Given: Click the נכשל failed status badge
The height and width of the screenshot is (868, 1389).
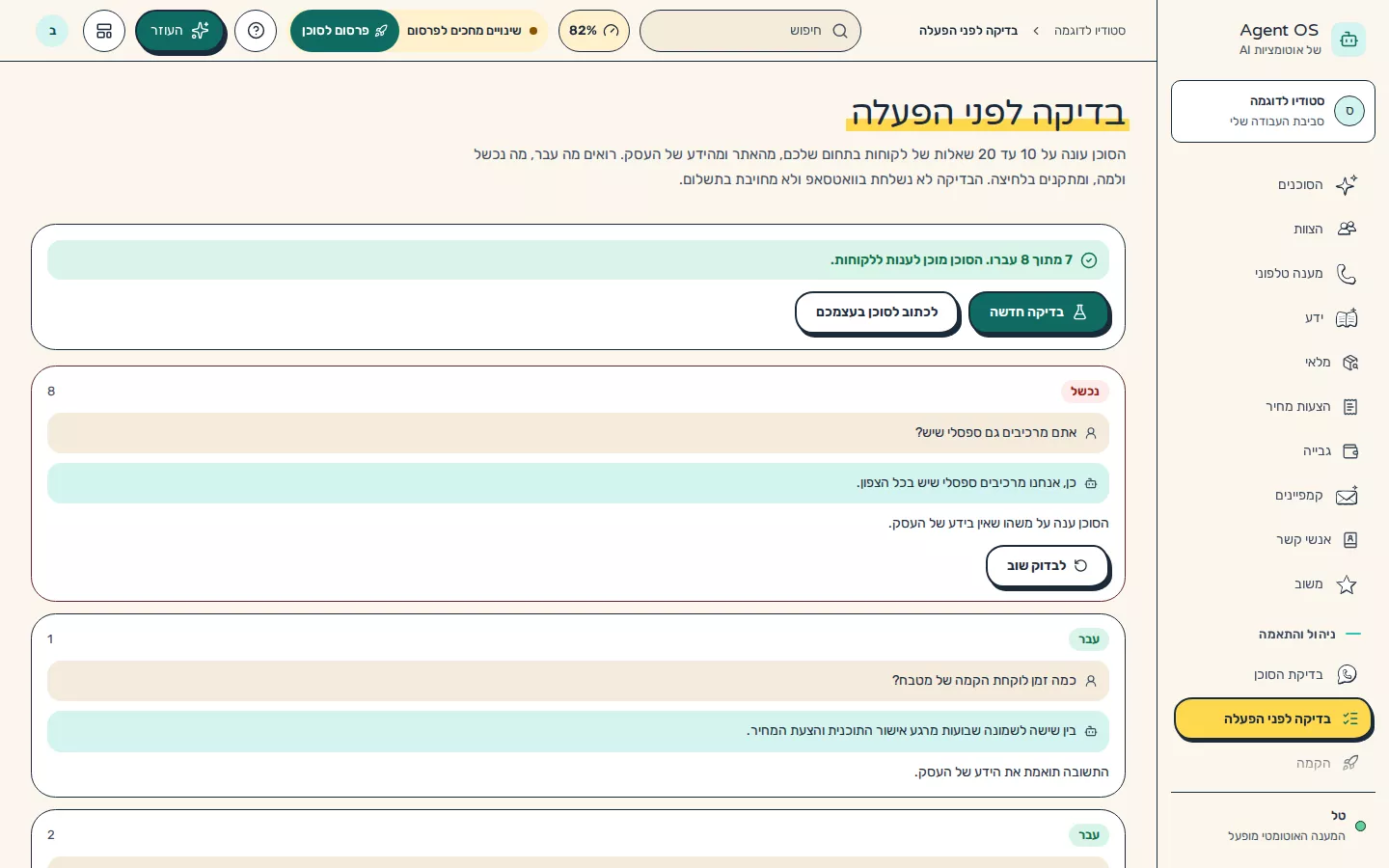Looking at the screenshot, I should tap(1085, 392).
